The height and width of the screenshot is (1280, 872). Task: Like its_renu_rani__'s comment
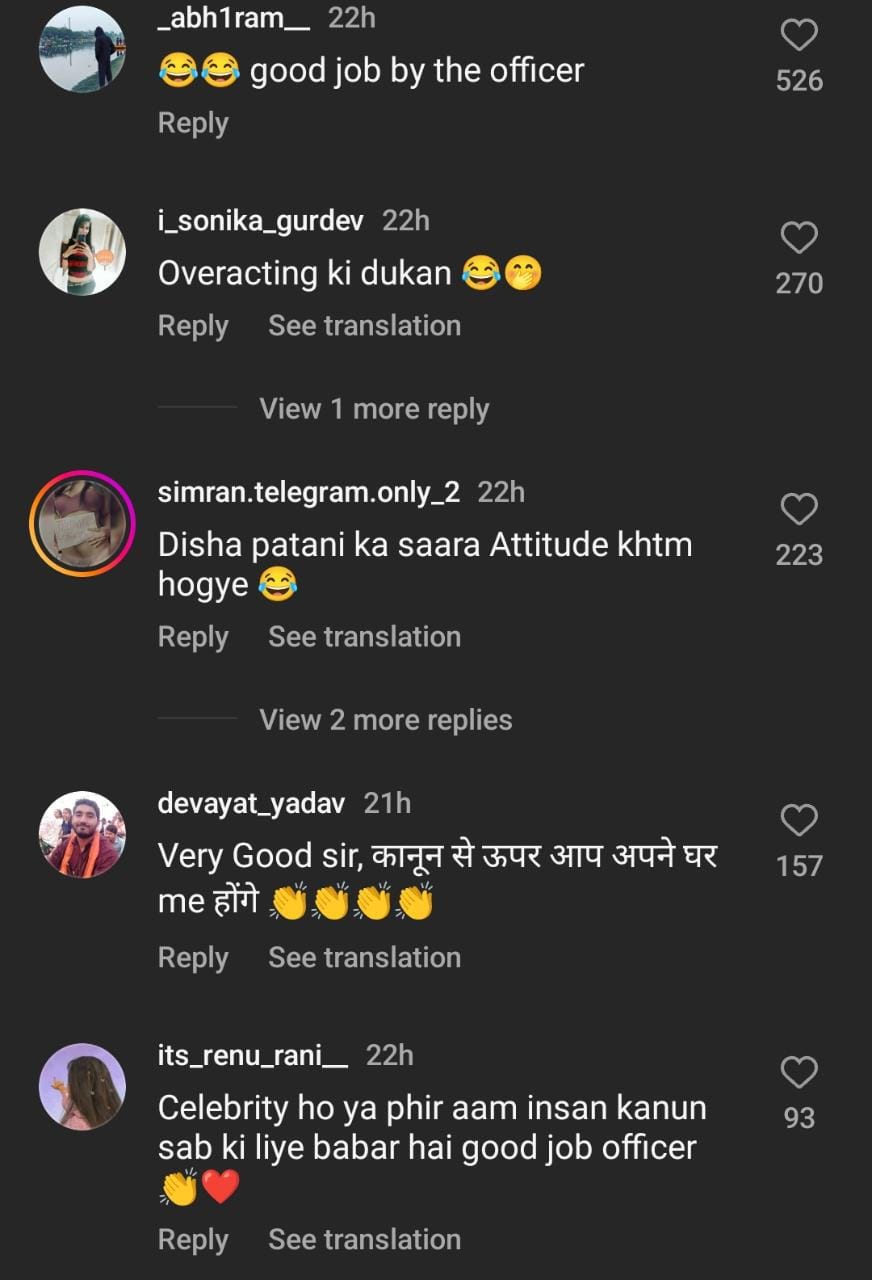[799, 1073]
